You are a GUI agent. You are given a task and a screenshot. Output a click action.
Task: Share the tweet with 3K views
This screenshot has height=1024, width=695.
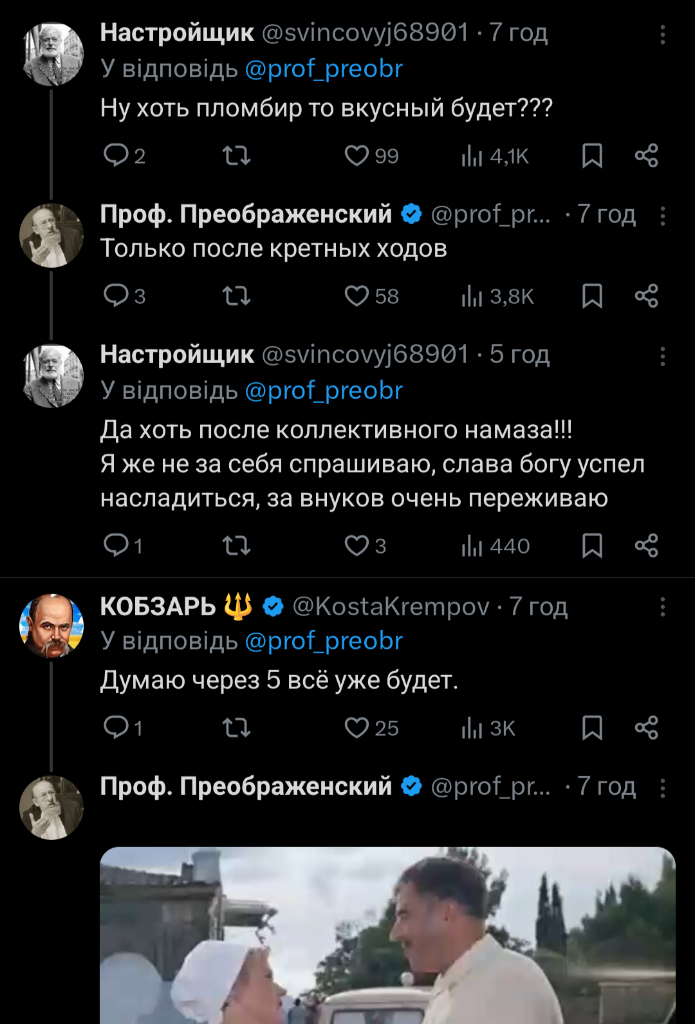(647, 728)
